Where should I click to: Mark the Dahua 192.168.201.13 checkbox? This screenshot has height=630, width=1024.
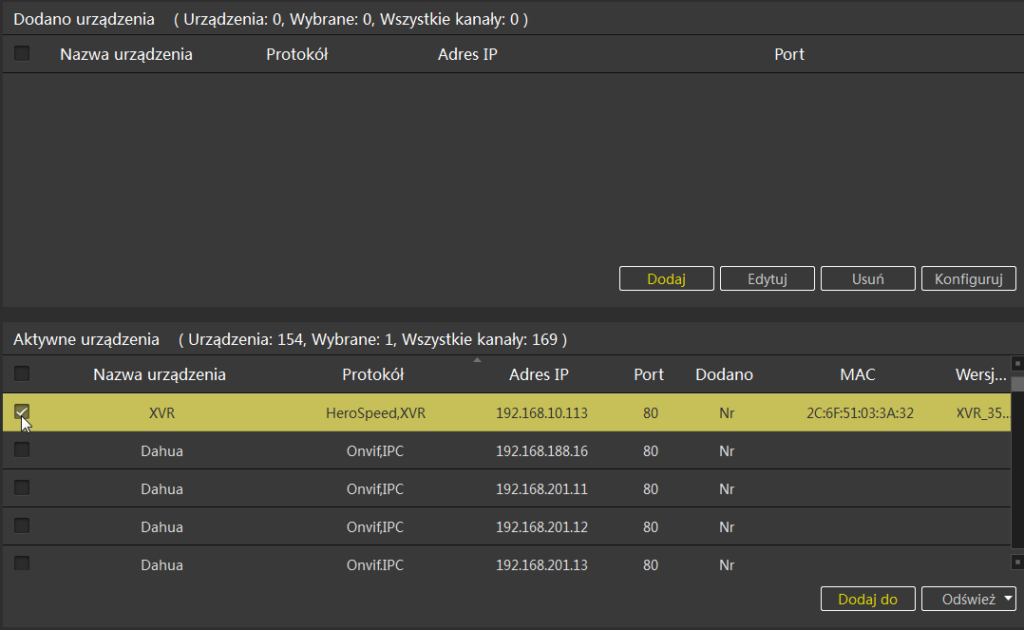click(22, 563)
